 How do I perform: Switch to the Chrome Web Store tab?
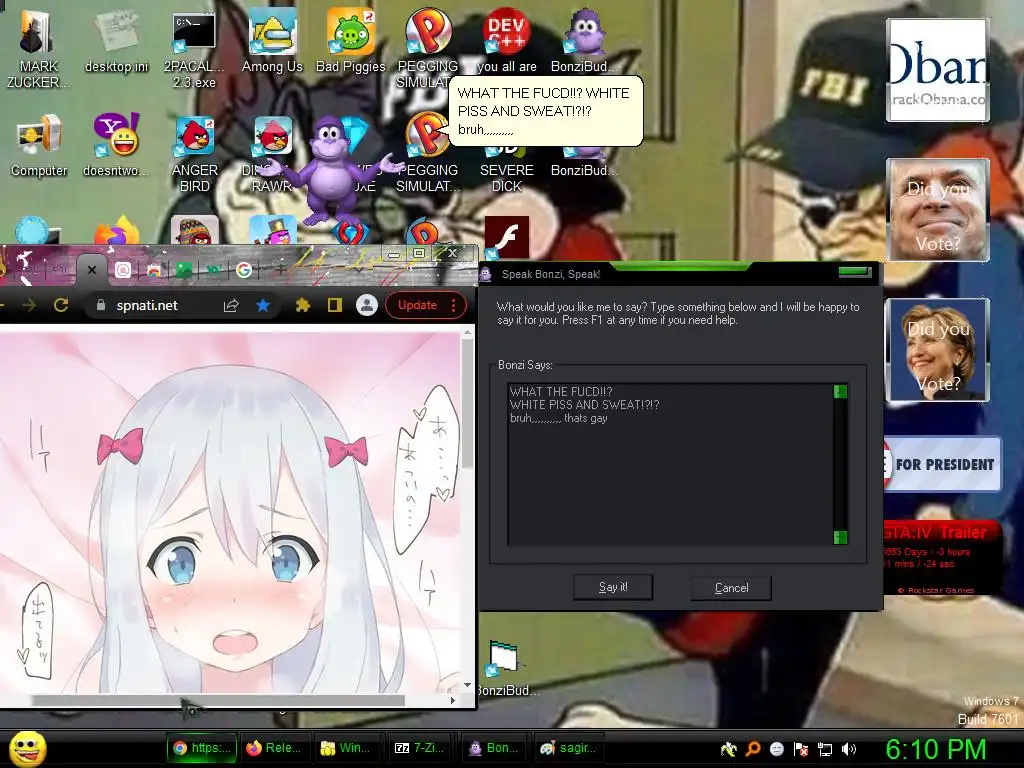point(154,270)
